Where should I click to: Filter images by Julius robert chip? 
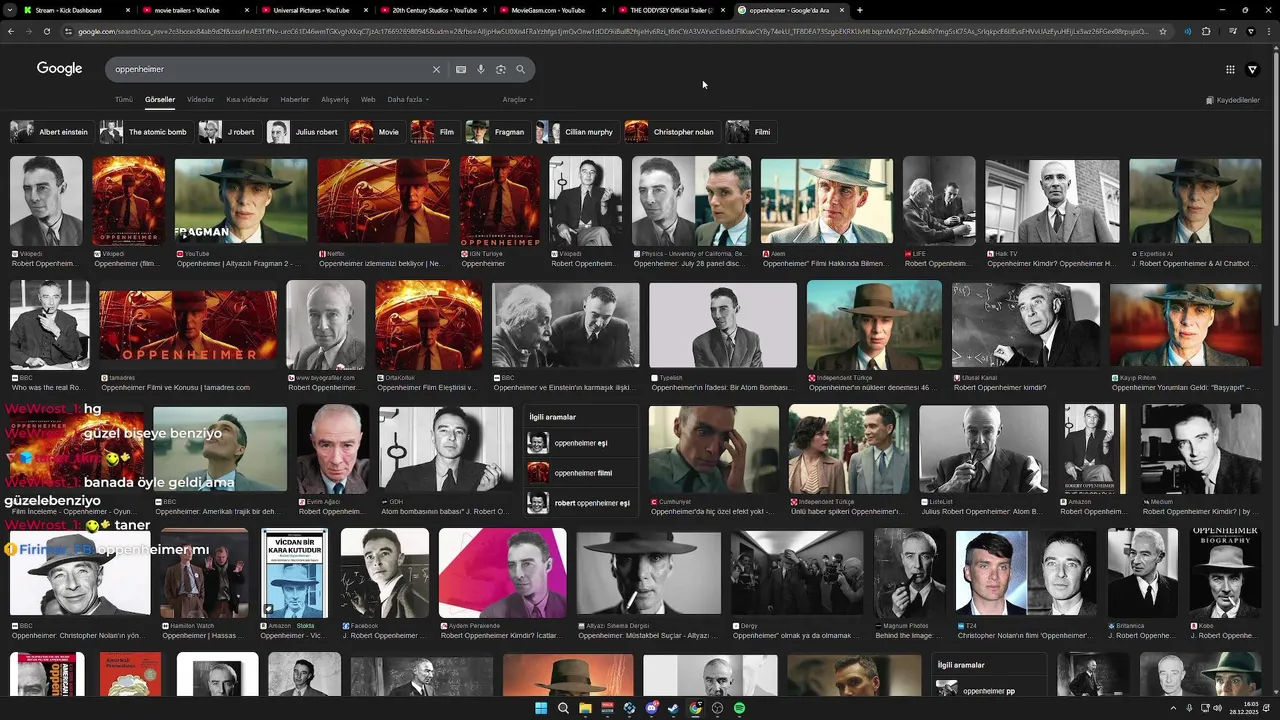(304, 132)
